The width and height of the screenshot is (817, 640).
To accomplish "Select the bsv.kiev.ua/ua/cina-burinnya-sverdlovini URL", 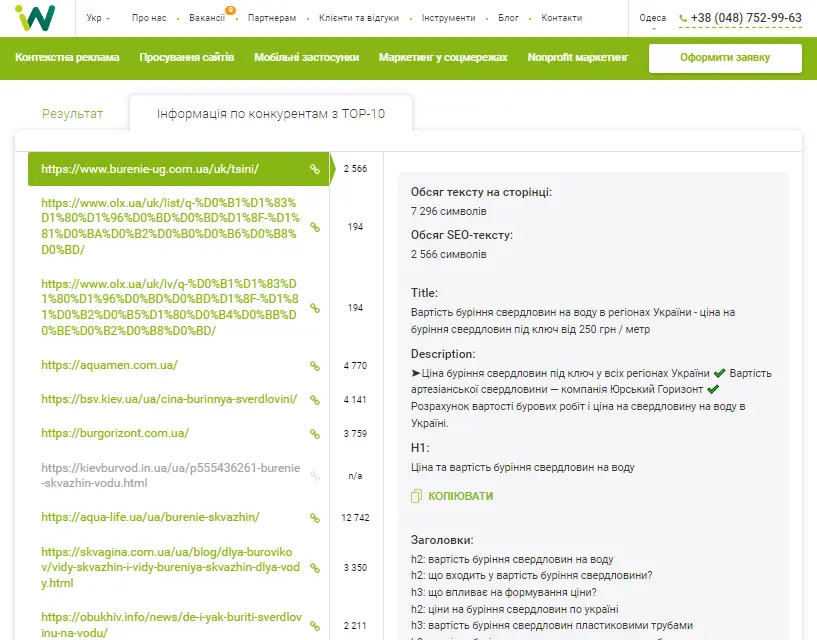I will (169, 399).
